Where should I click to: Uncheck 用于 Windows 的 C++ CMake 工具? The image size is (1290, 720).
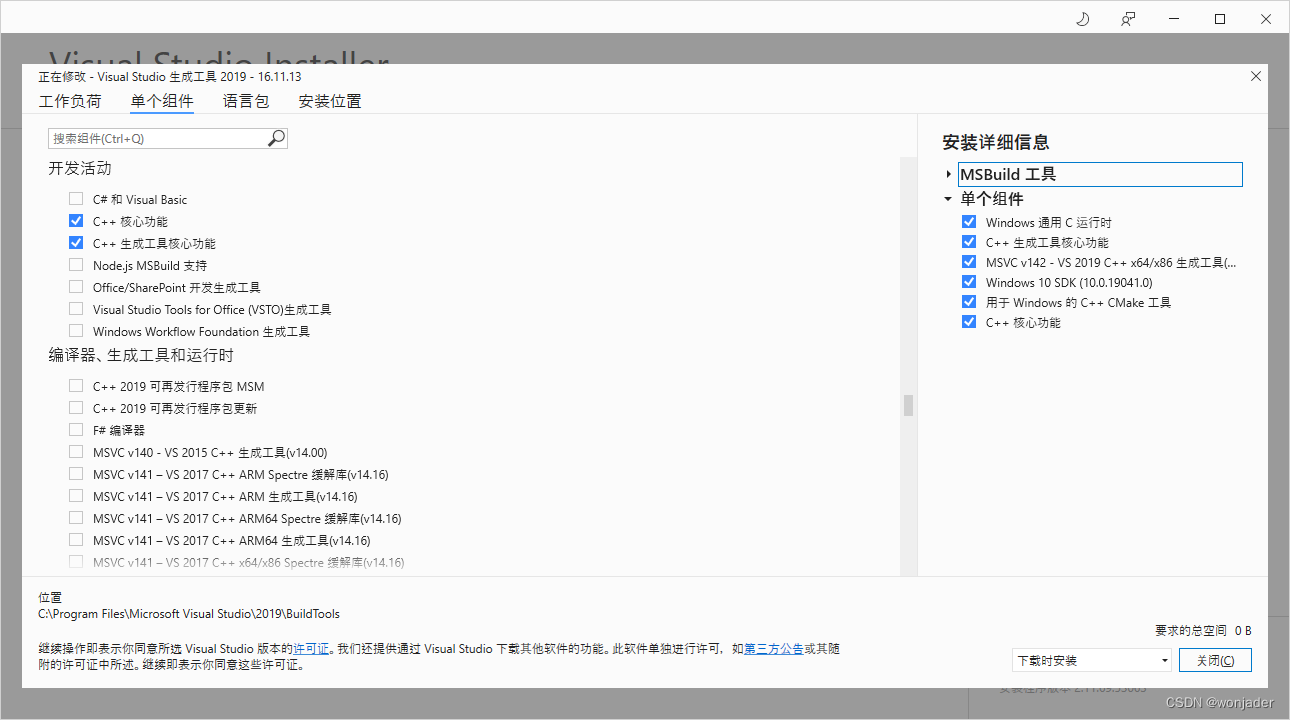[x=968, y=302]
